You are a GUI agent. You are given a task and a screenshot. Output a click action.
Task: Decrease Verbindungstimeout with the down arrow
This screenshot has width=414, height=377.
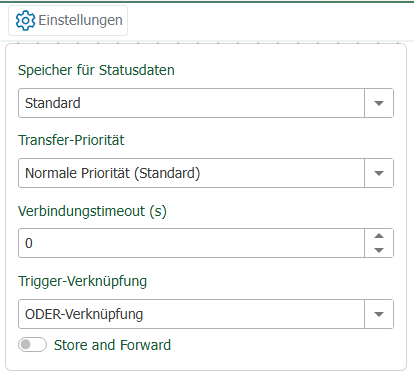point(379,250)
